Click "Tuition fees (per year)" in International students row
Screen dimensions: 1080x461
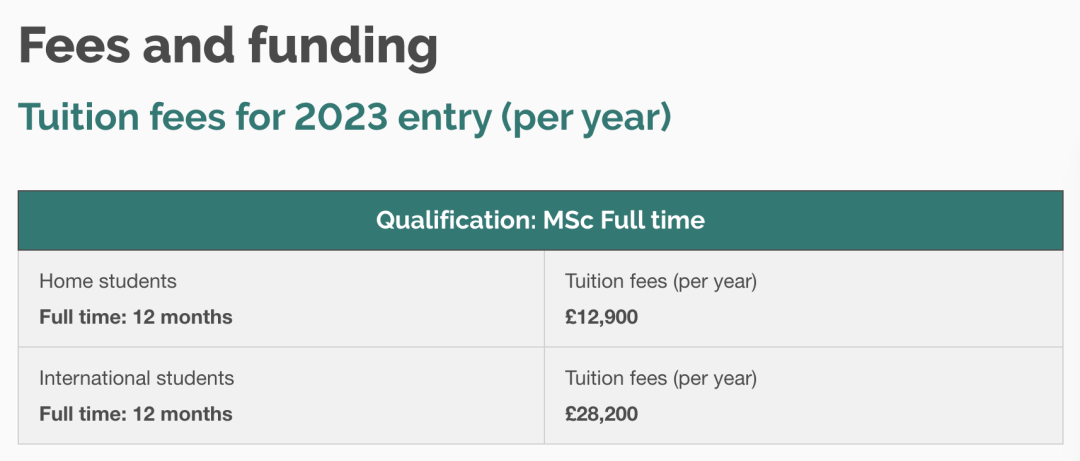click(x=661, y=379)
